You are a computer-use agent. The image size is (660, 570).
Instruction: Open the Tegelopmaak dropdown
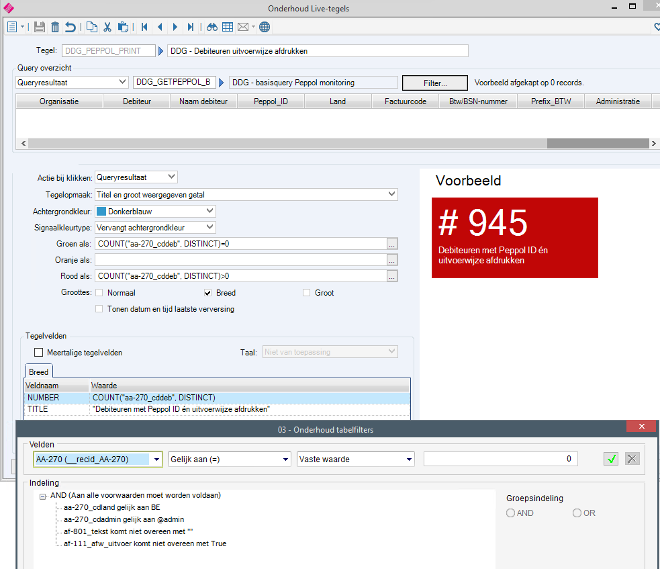[x=391, y=195]
